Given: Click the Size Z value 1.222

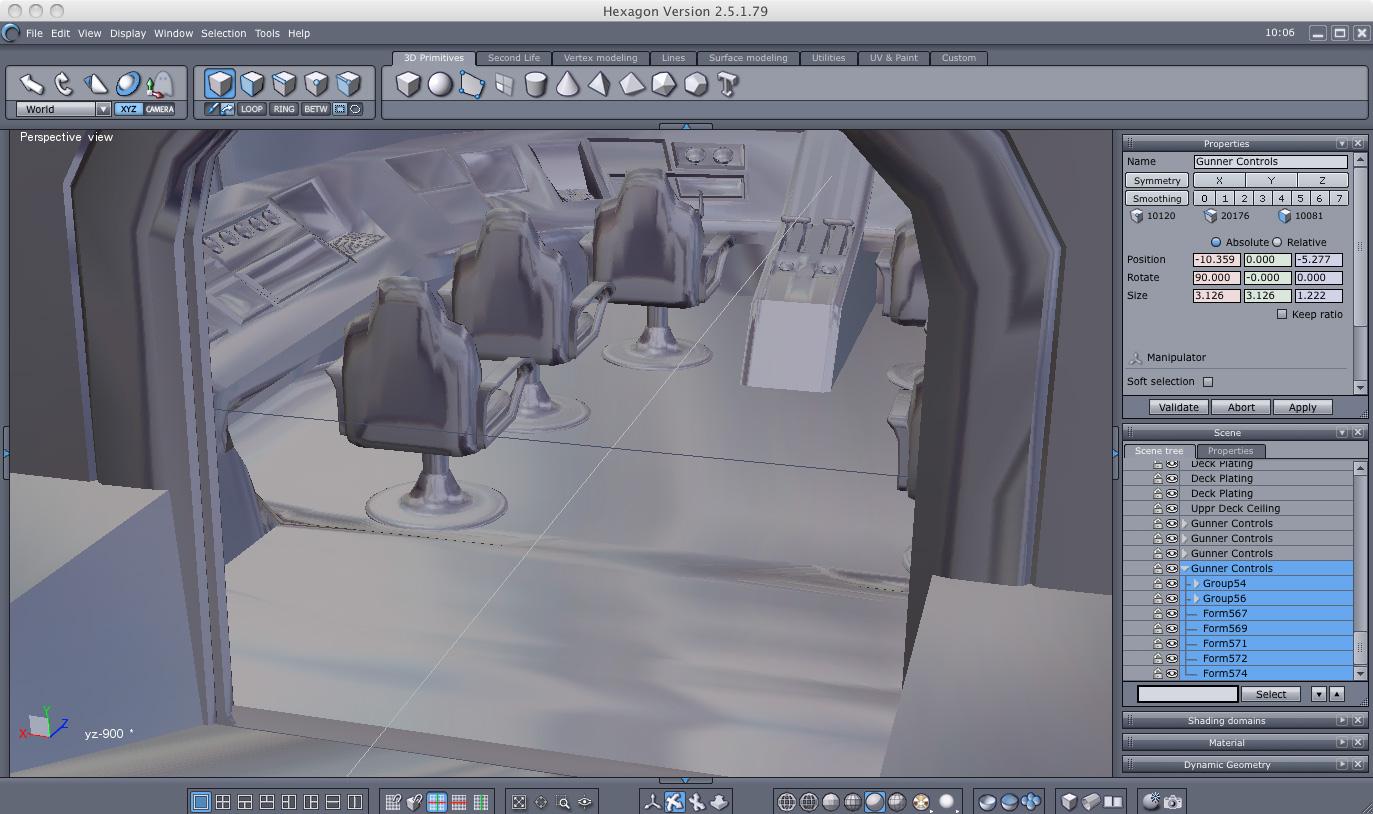Looking at the screenshot, I should click(x=1318, y=295).
